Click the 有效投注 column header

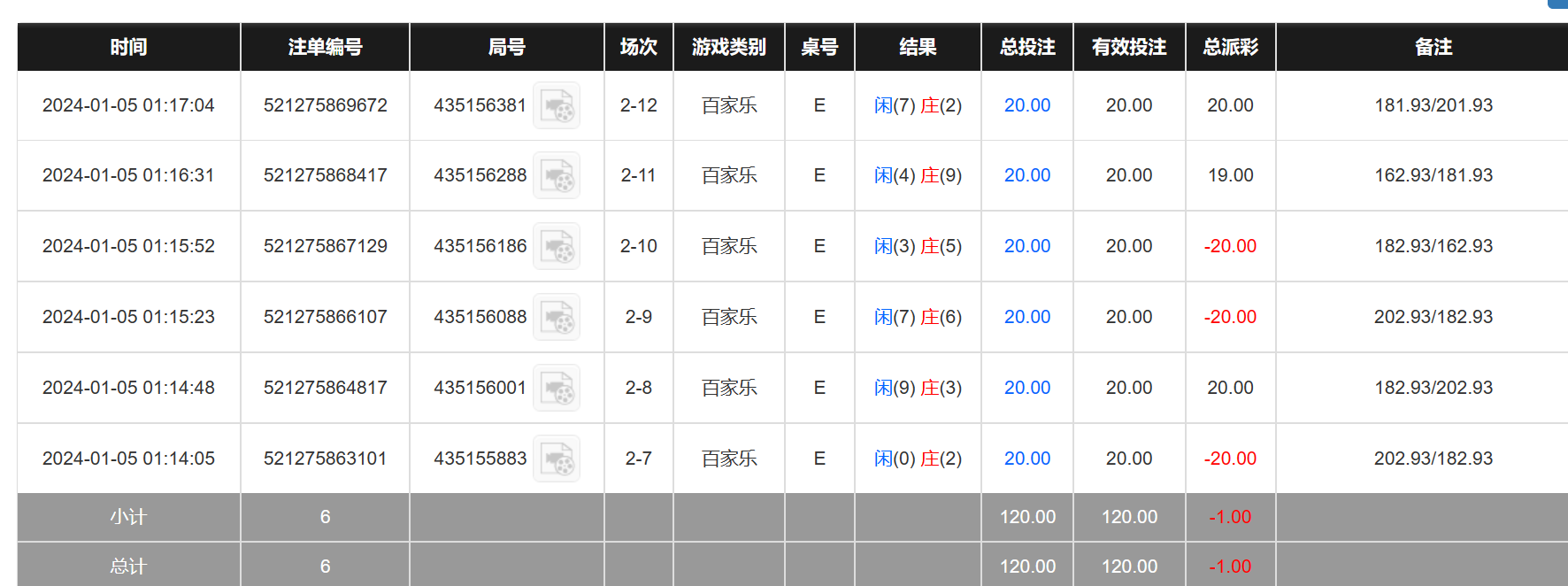tap(1128, 47)
